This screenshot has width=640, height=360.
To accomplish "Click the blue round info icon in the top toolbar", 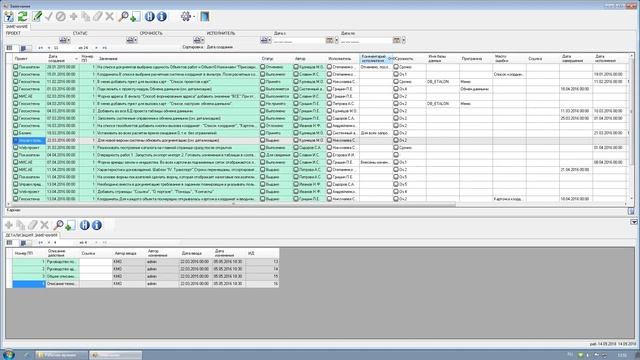I will click(x=162, y=16).
